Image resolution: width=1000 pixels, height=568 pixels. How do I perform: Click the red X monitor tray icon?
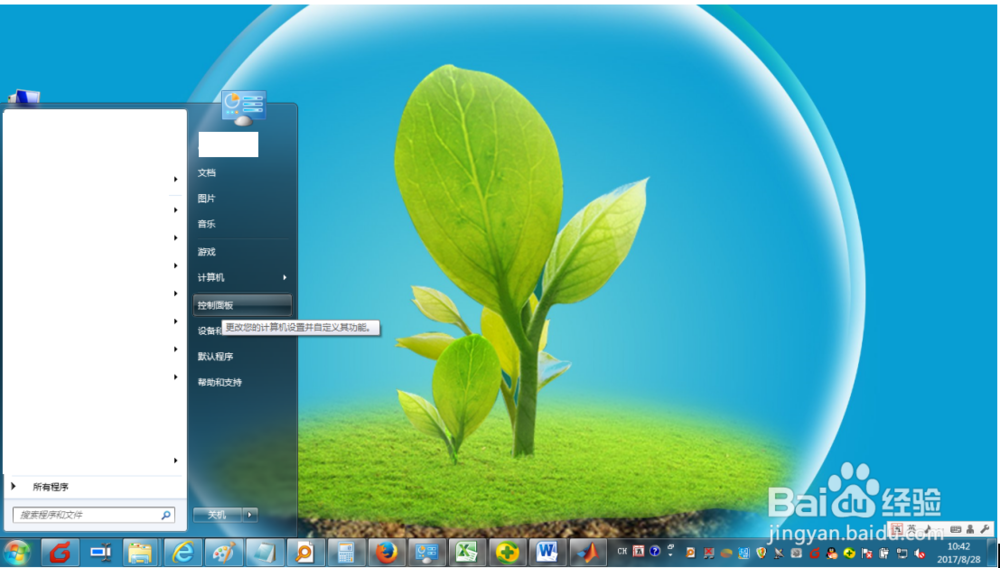[x=709, y=553]
